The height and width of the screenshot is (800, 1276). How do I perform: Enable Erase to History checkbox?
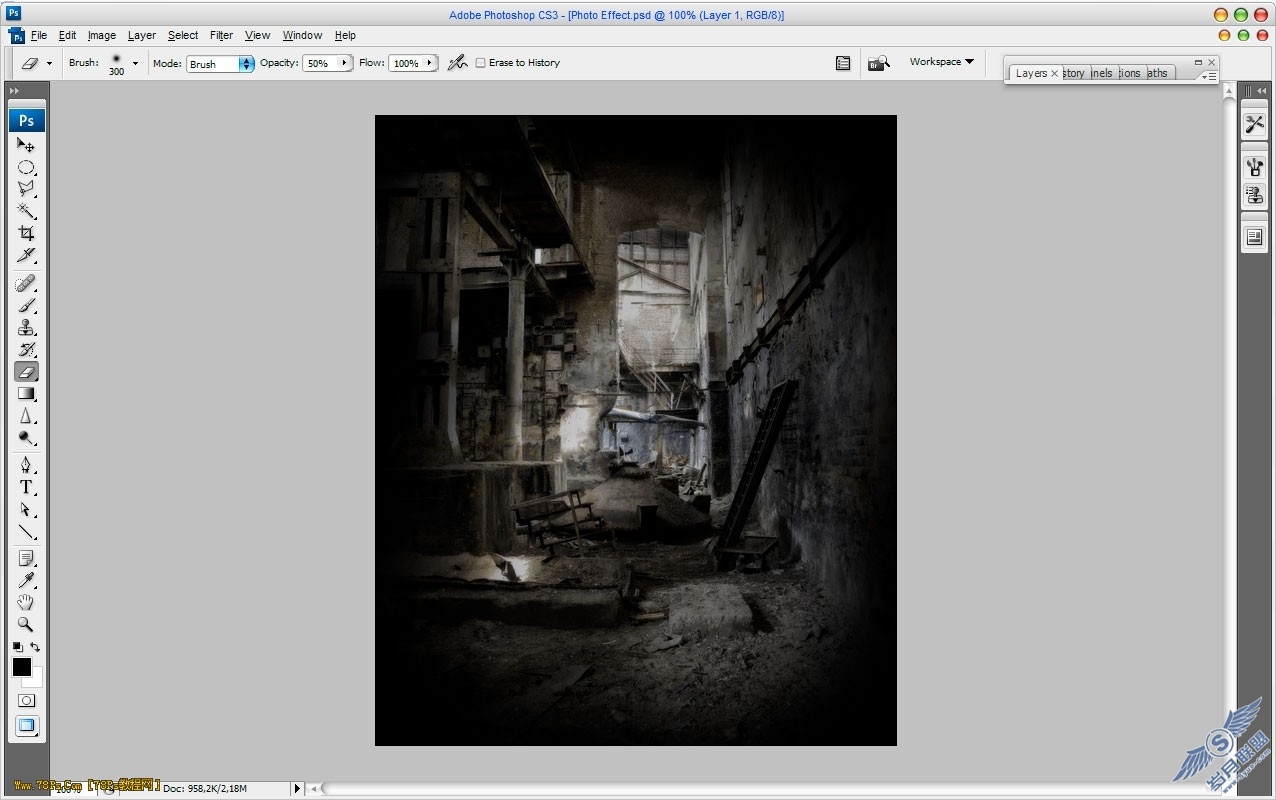[x=480, y=63]
